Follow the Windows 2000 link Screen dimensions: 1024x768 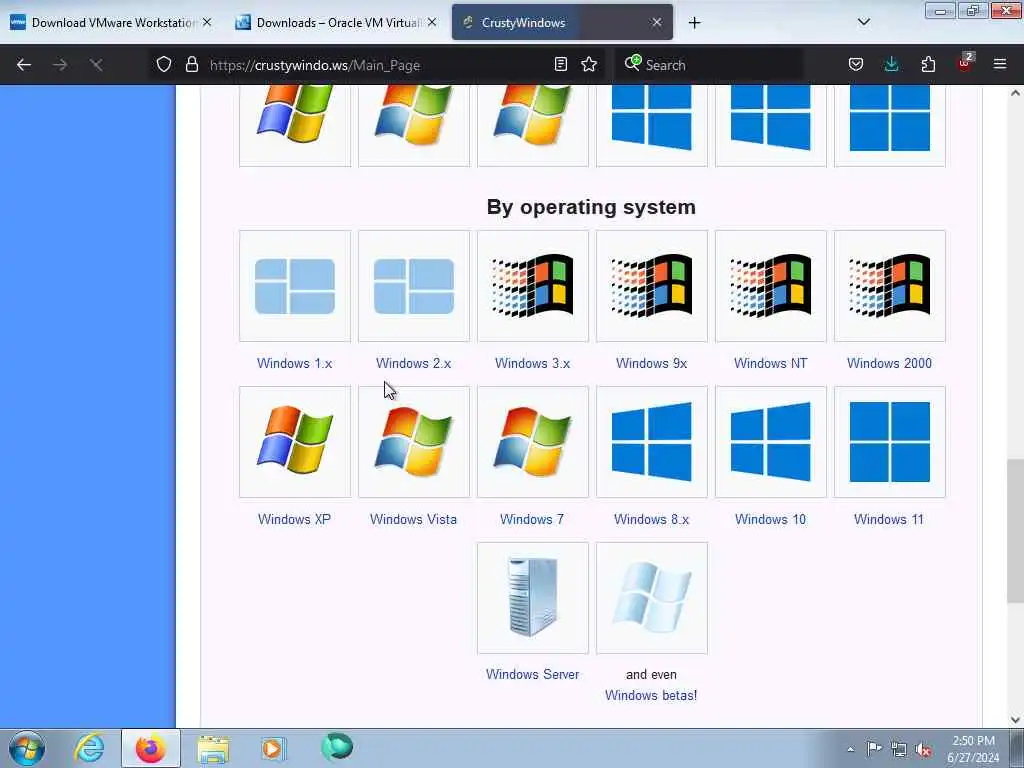point(889,363)
